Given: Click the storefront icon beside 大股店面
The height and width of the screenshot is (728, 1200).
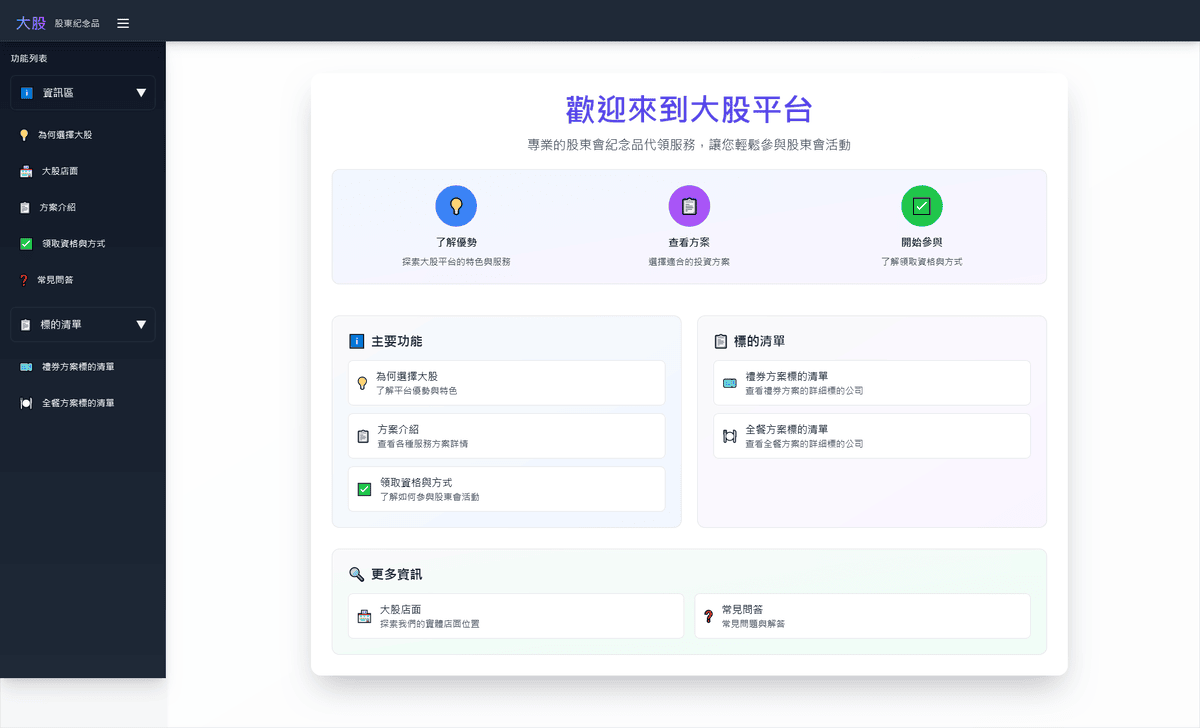Looking at the screenshot, I should [24, 170].
